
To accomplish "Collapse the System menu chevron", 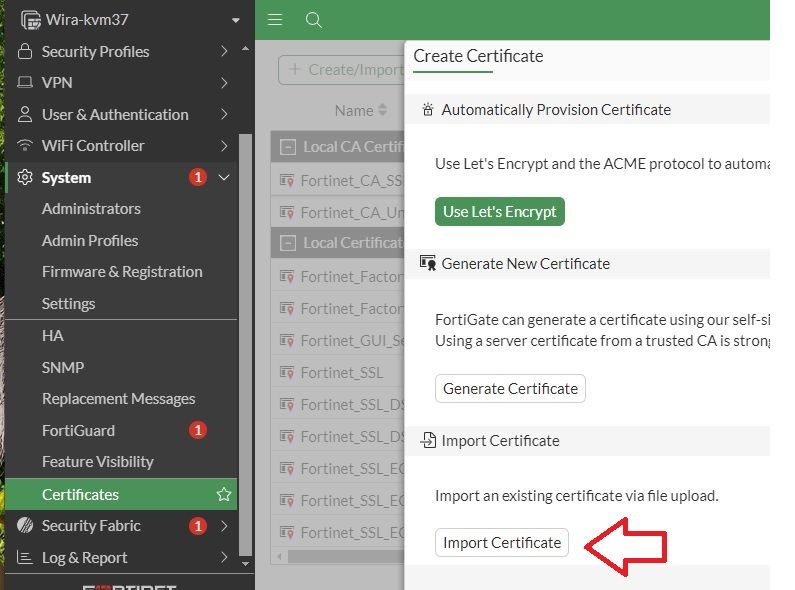I will pyautogui.click(x=224, y=177).
